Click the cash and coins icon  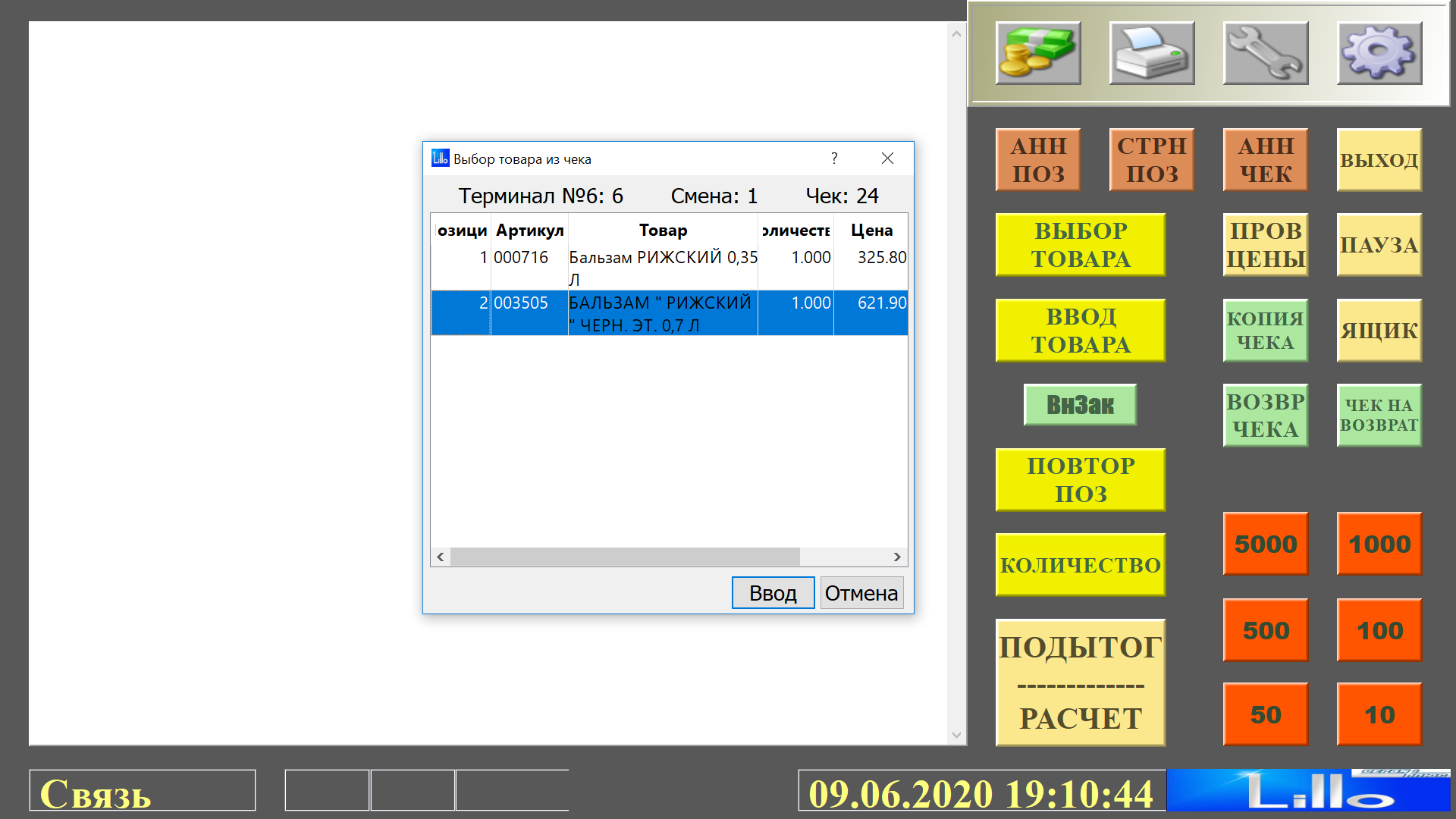click(x=1038, y=52)
